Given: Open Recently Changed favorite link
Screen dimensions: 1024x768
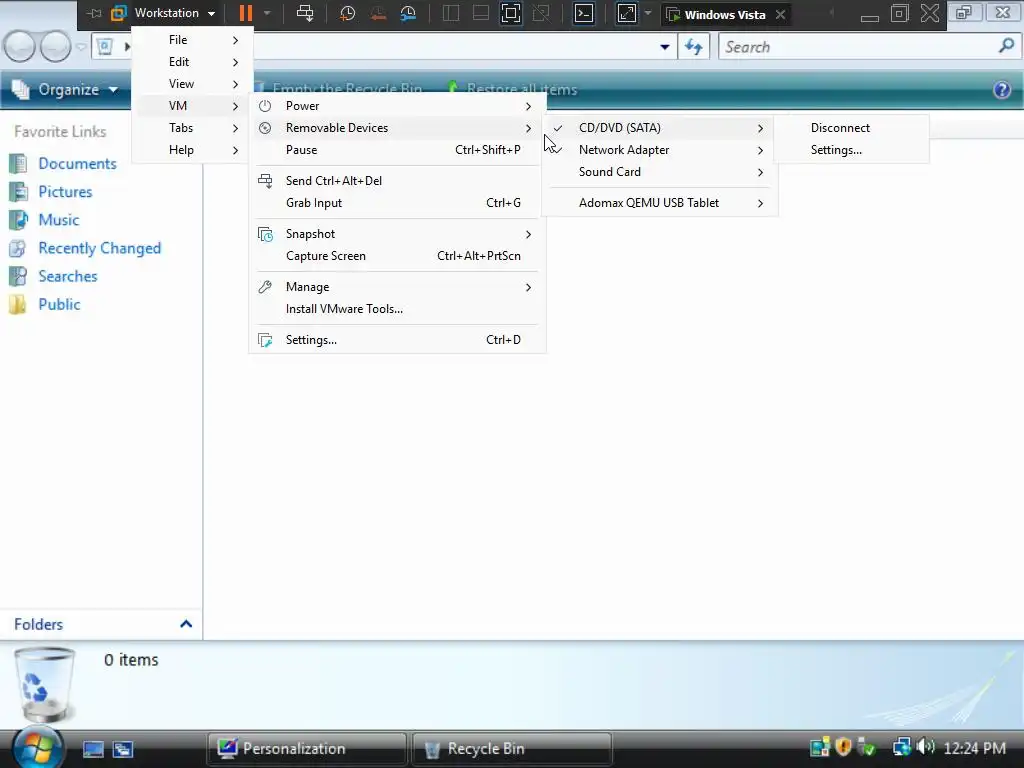Looking at the screenshot, I should [x=86, y=248].
